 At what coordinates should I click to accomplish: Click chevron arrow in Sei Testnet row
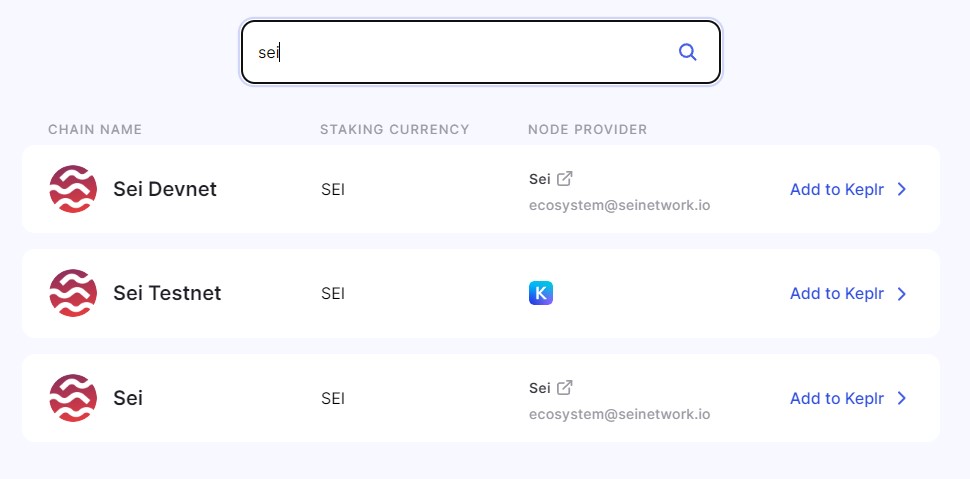tap(902, 293)
